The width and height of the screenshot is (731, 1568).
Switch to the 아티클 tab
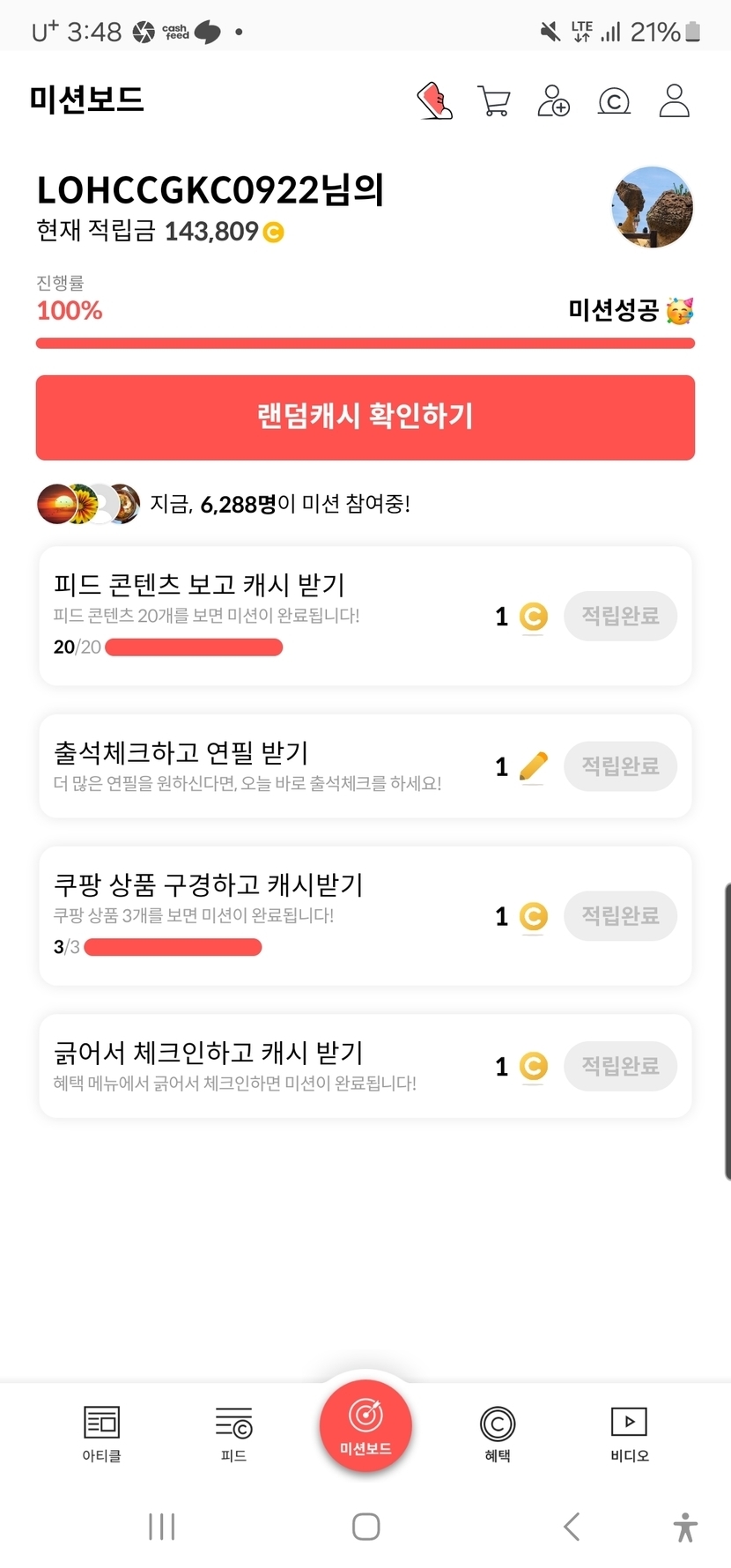tap(101, 1433)
